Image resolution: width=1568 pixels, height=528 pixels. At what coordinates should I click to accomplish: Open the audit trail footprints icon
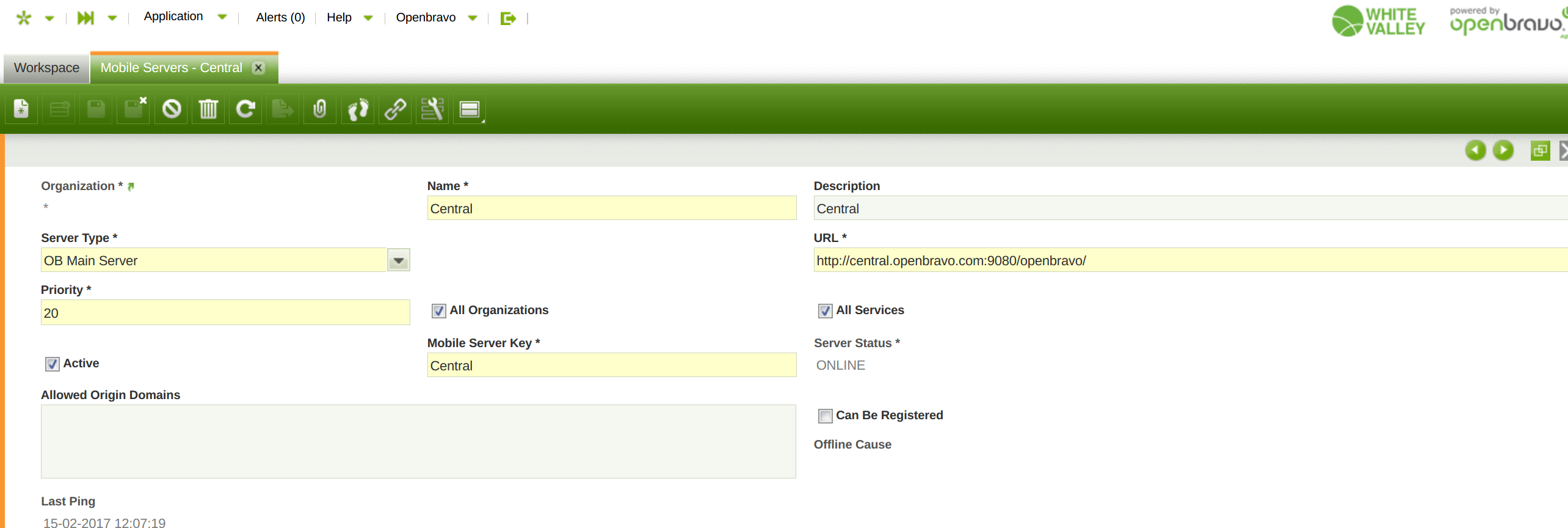point(358,109)
